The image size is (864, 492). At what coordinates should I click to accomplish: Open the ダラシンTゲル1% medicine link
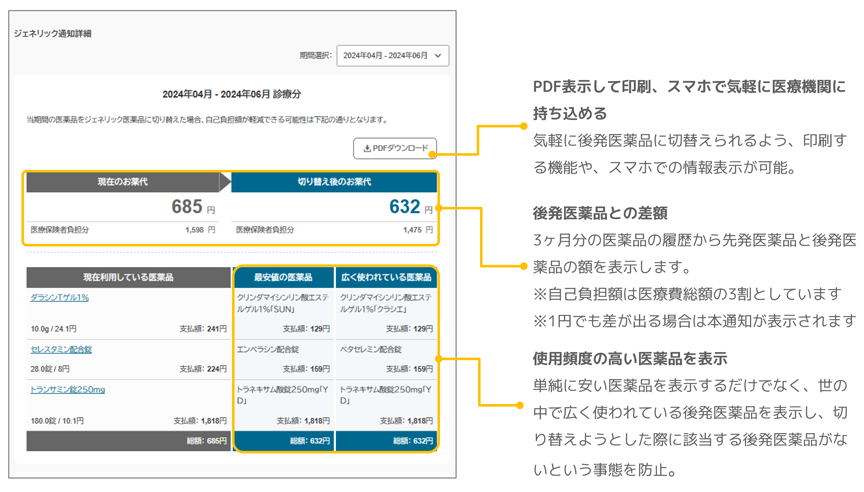pyautogui.click(x=60, y=298)
